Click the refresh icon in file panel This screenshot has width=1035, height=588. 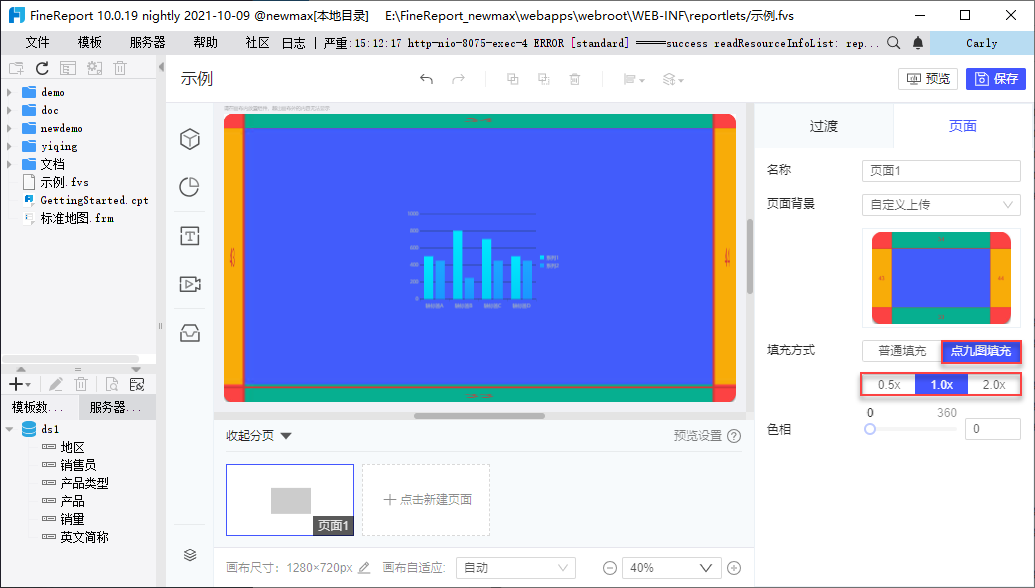(42, 68)
